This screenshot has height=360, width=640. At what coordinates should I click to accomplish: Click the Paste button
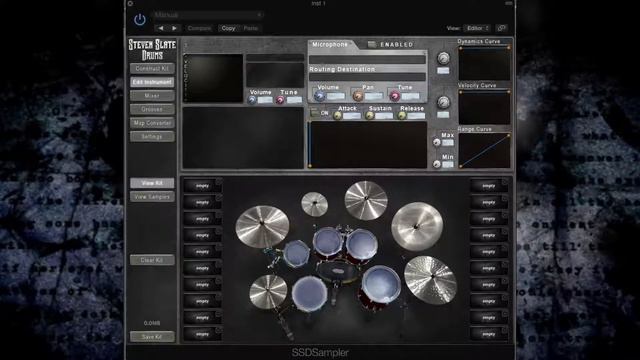pos(251,28)
